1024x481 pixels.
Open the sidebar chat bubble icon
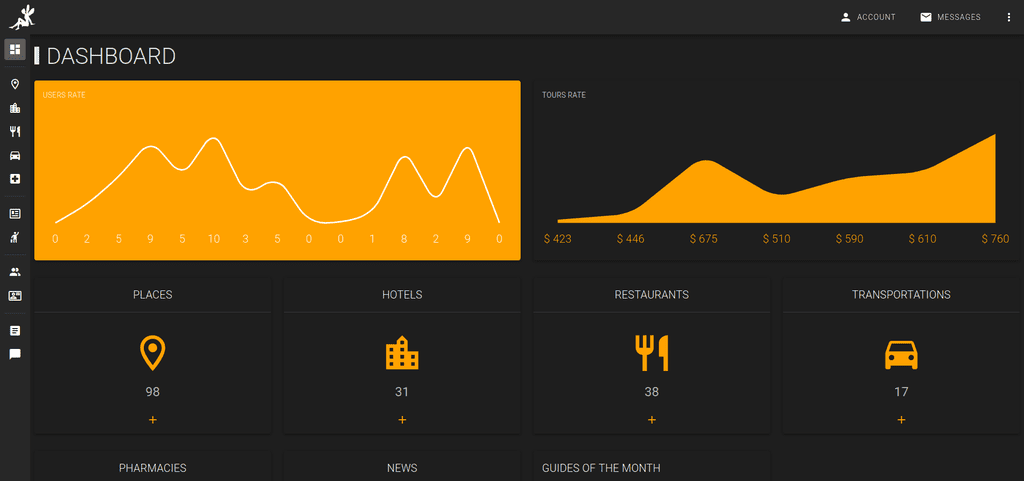[x=15, y=354]
